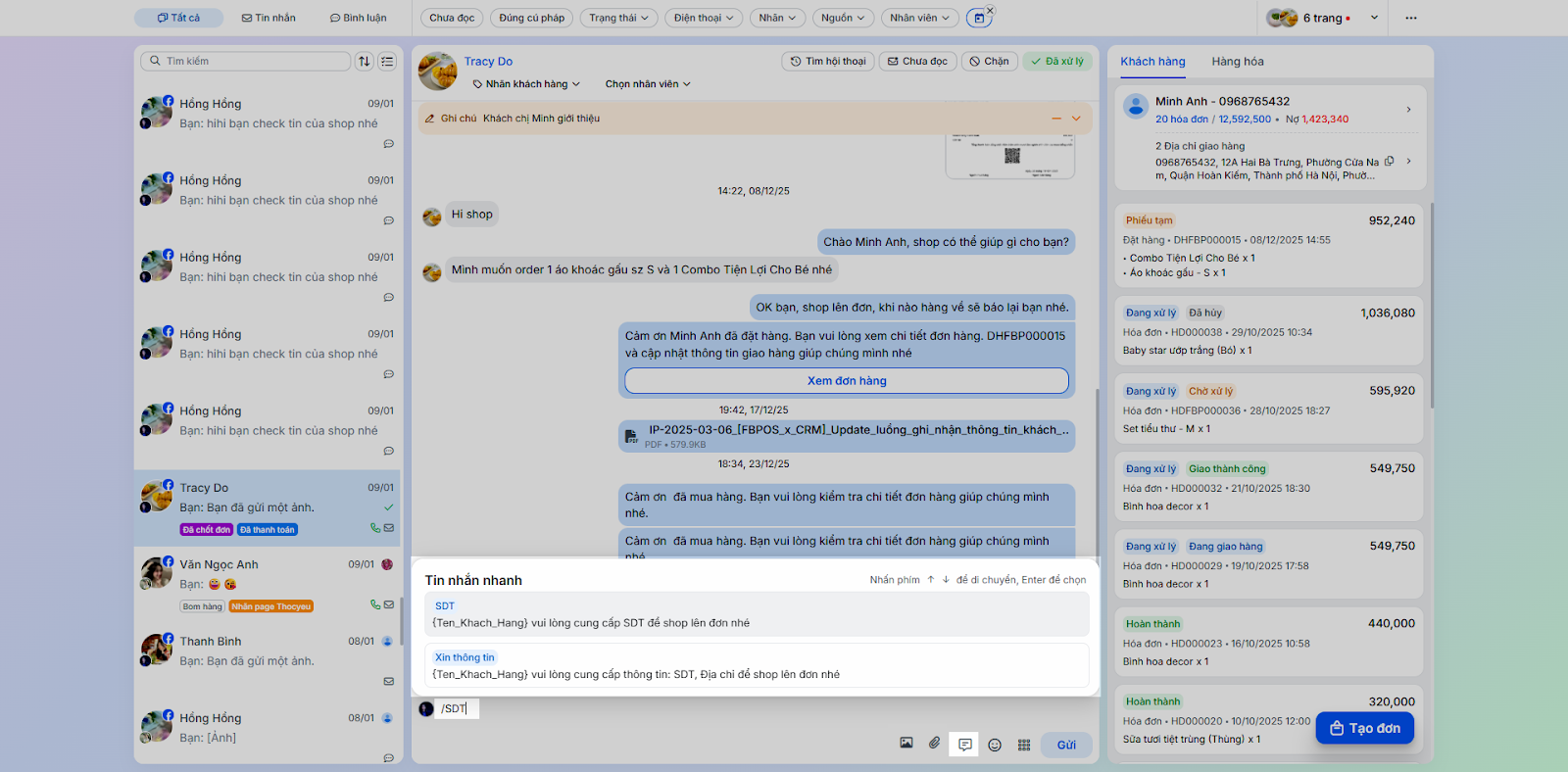
Task: Click the Tạo đơn button
Action: tap(1364, 728)
